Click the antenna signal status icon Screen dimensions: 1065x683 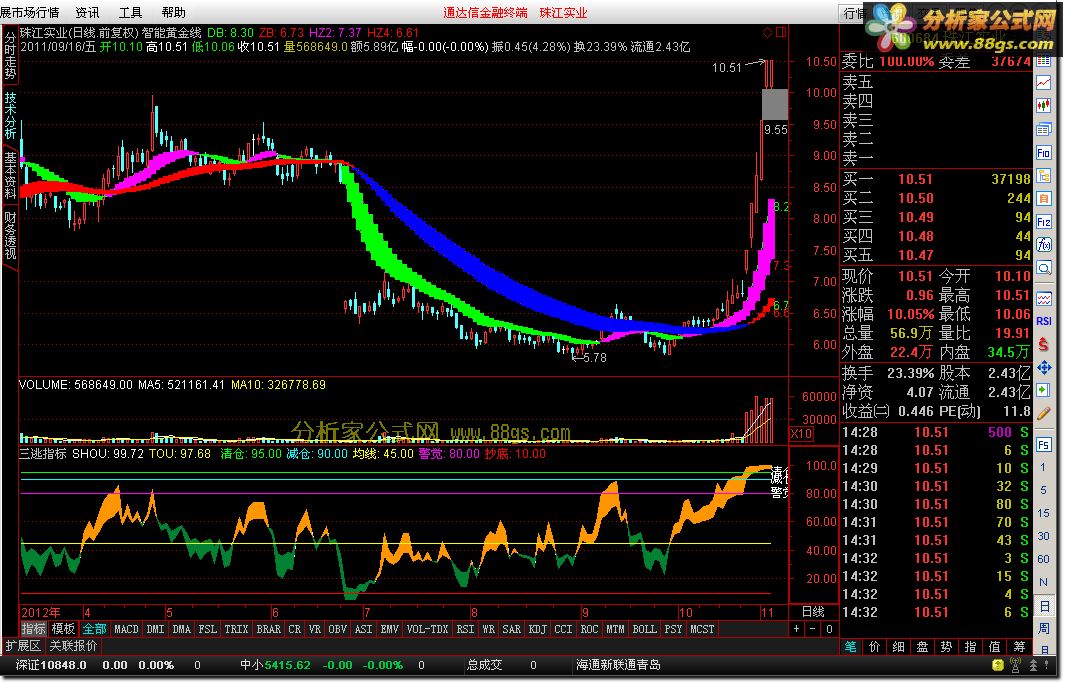1015,665
